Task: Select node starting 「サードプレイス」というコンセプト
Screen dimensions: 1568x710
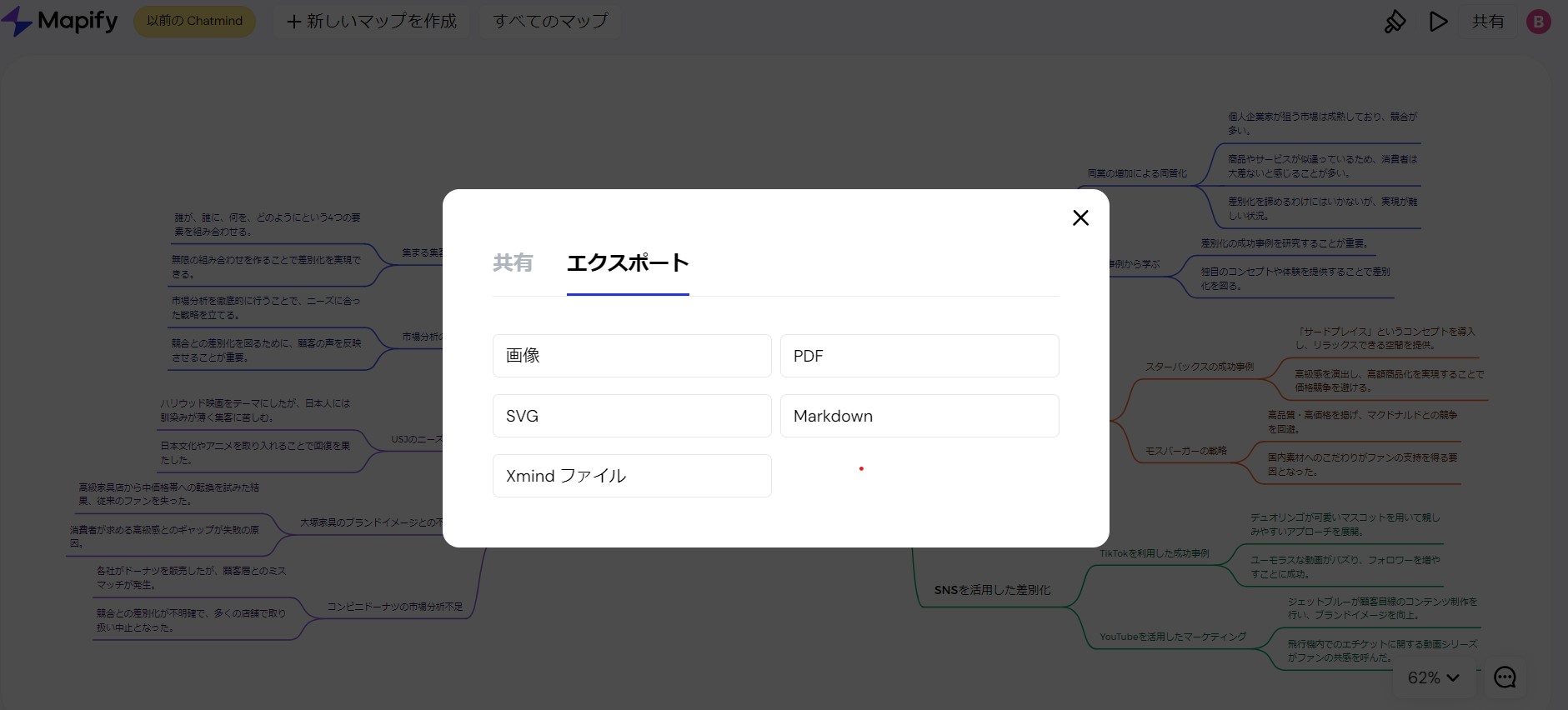Action: pos(1385,338)
